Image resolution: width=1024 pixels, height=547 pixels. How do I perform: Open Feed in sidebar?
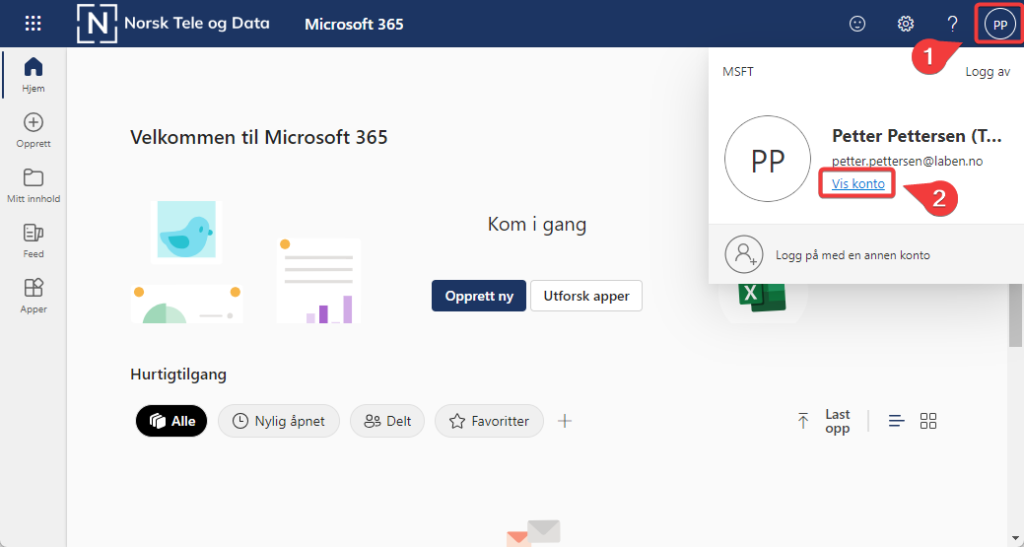(33, 241)
